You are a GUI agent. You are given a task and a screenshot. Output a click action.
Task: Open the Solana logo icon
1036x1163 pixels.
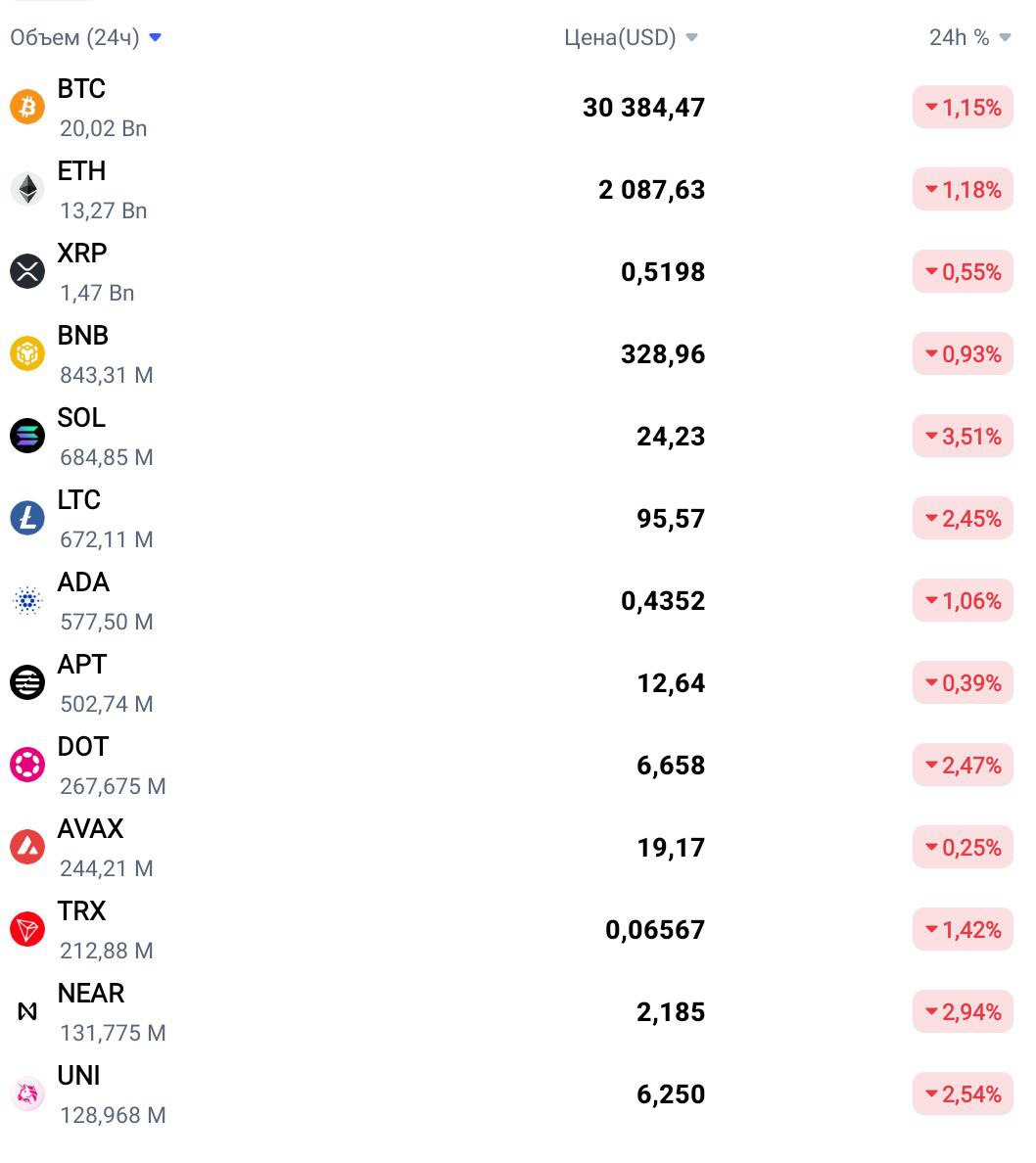(27, 437)
